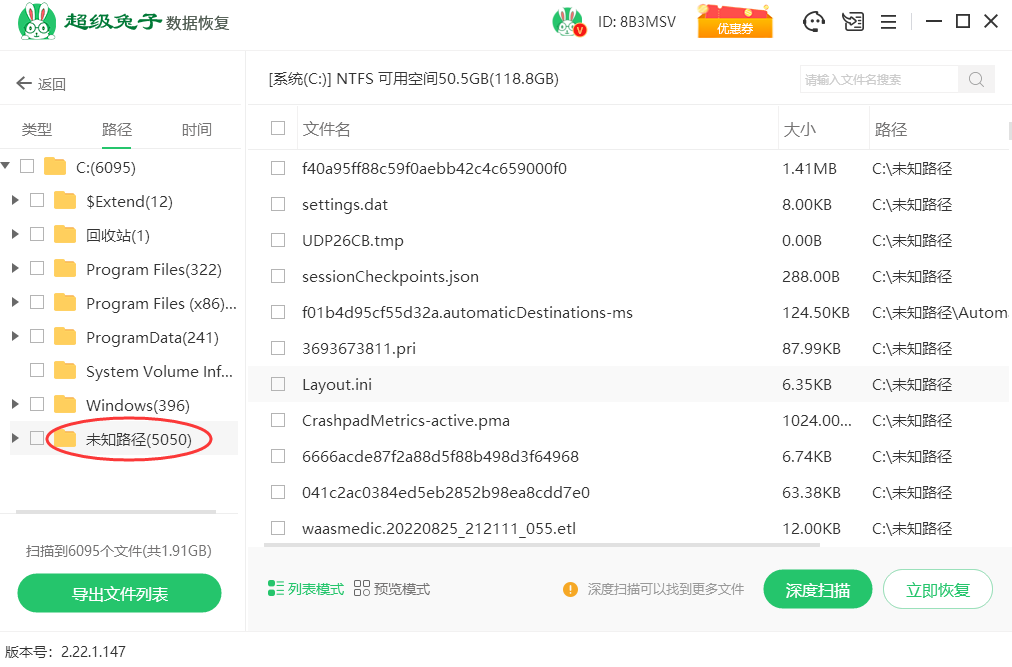The height and width of the screenshot is (667, 1012).
Task: Expand the ProgramData(241) tree node
Action: point(15,337)
